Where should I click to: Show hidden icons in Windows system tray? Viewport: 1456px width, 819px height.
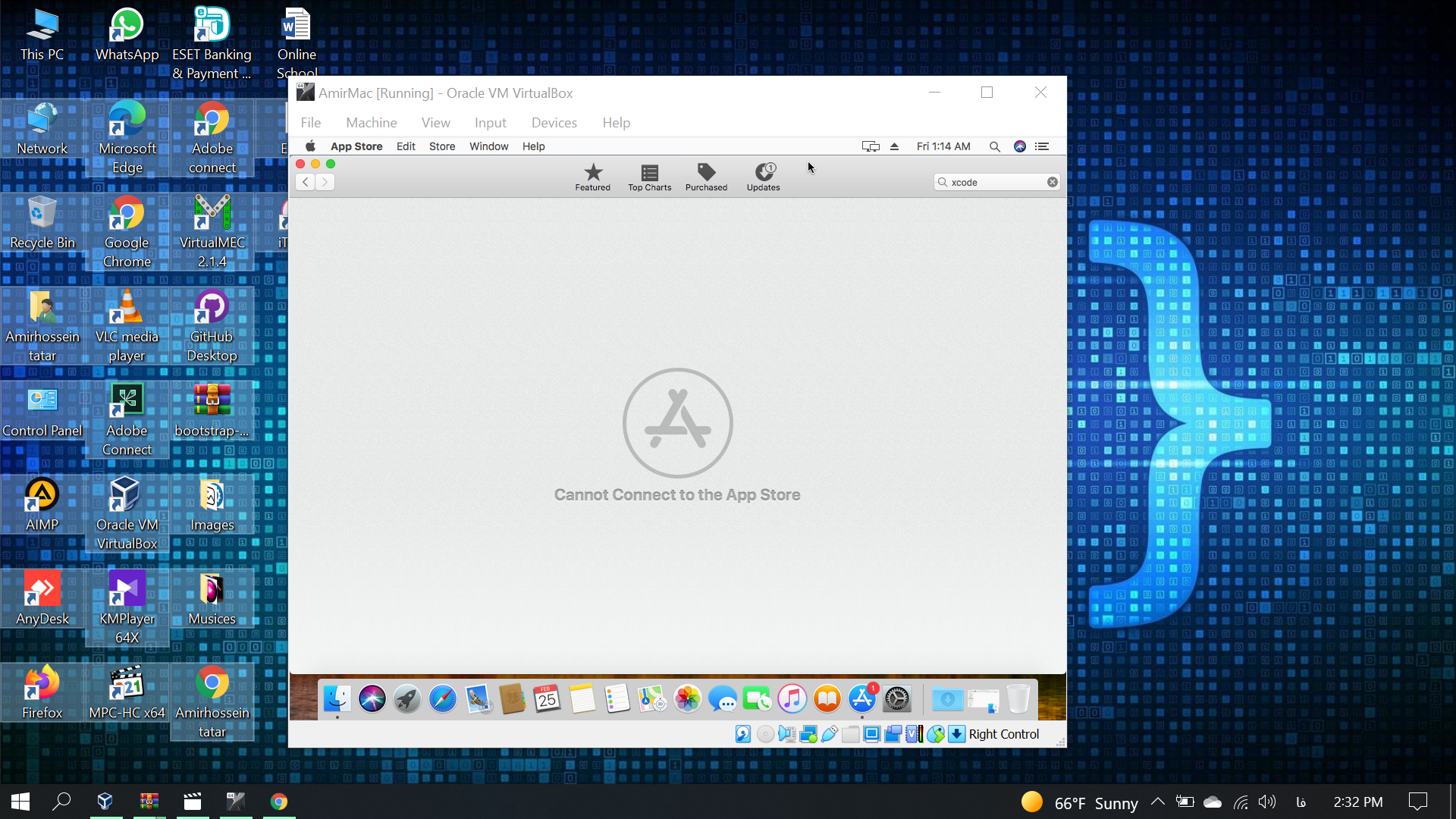coord(1157,802)
